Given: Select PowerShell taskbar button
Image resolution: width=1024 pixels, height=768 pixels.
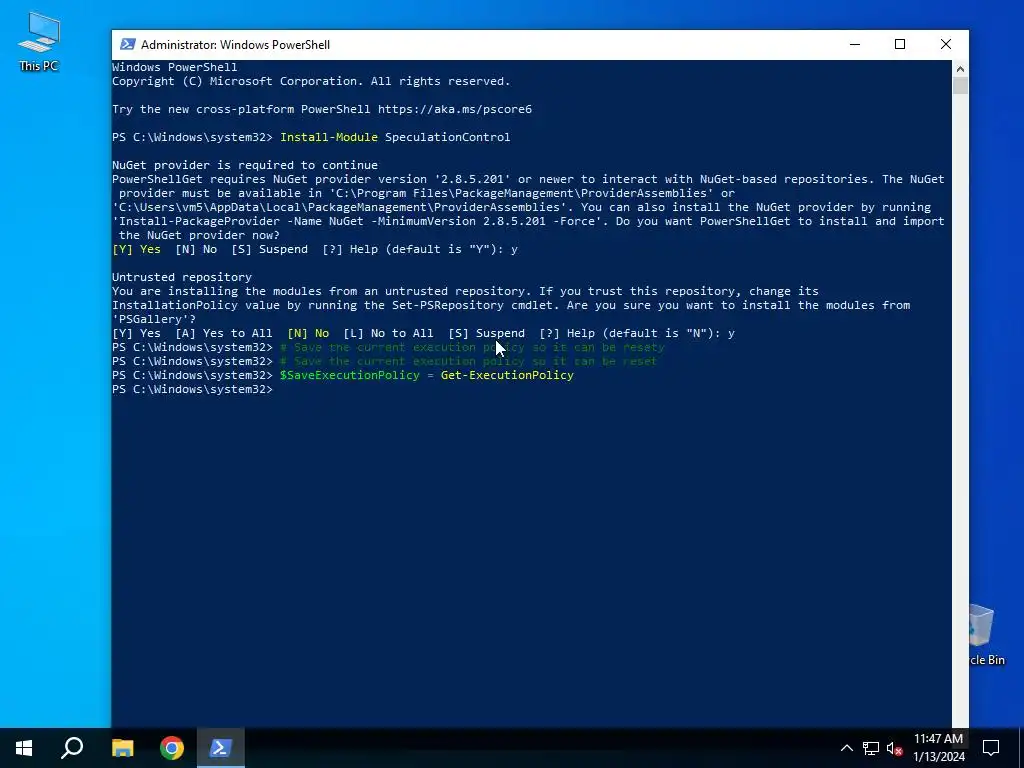Looking at the screenshot, I should pos(221,748).
